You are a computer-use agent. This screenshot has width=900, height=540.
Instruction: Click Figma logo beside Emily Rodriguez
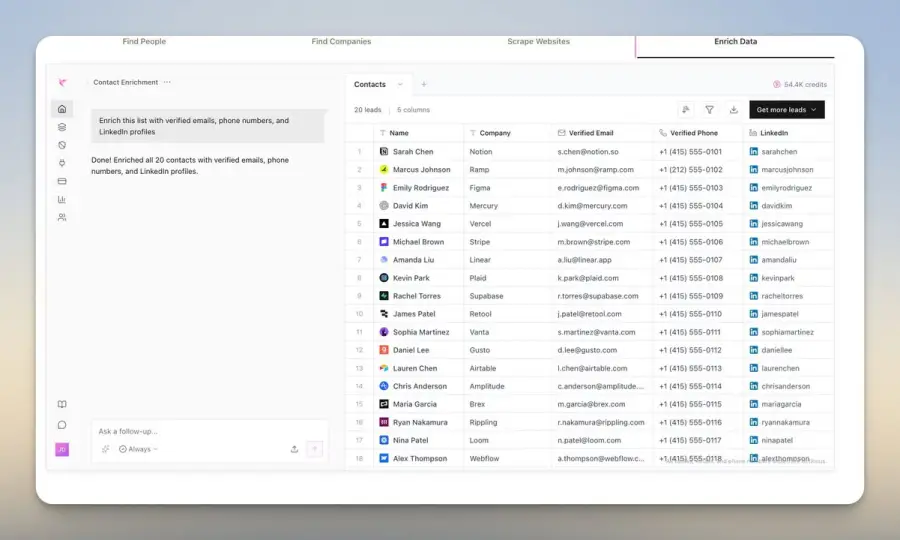384,188
